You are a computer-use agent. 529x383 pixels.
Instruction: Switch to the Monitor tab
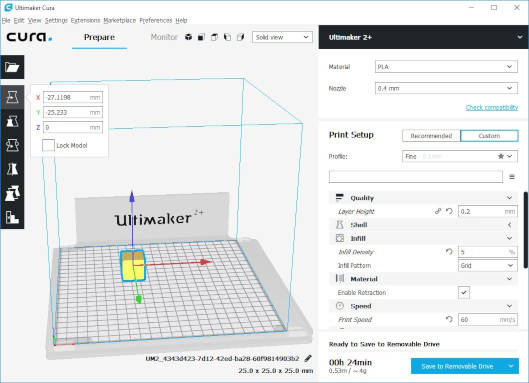coord(164,37)
